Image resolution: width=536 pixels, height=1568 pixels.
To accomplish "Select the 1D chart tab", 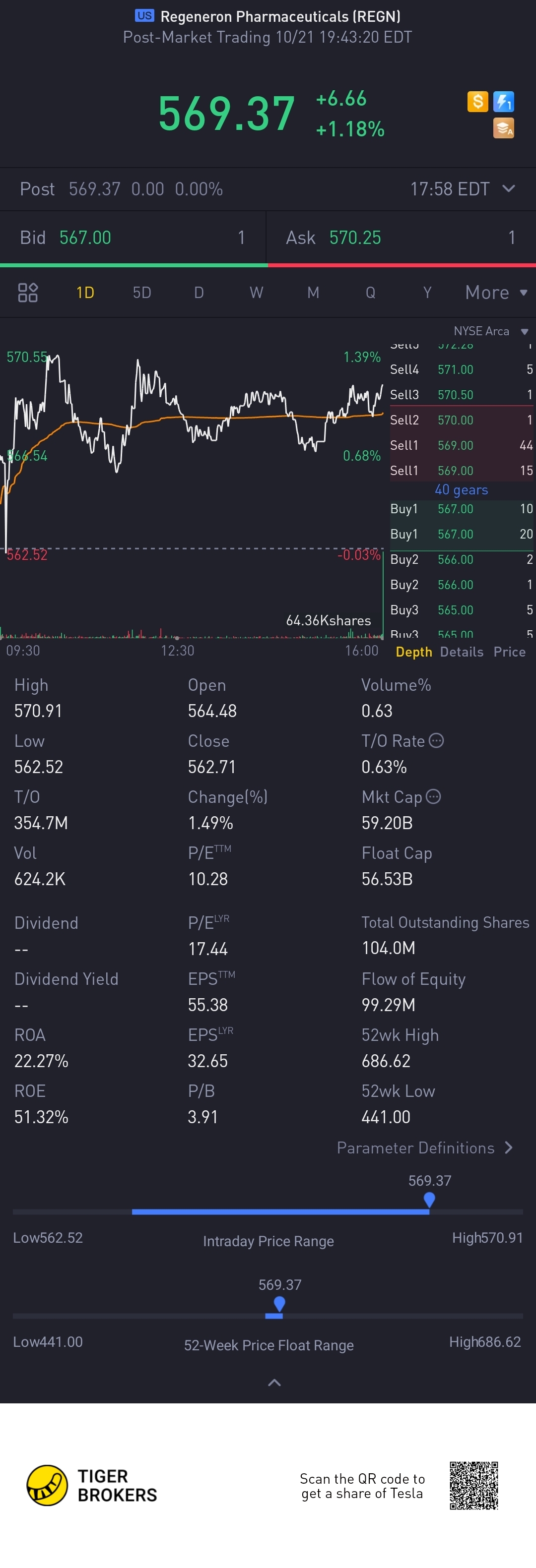I will click(x=85, y=293).
